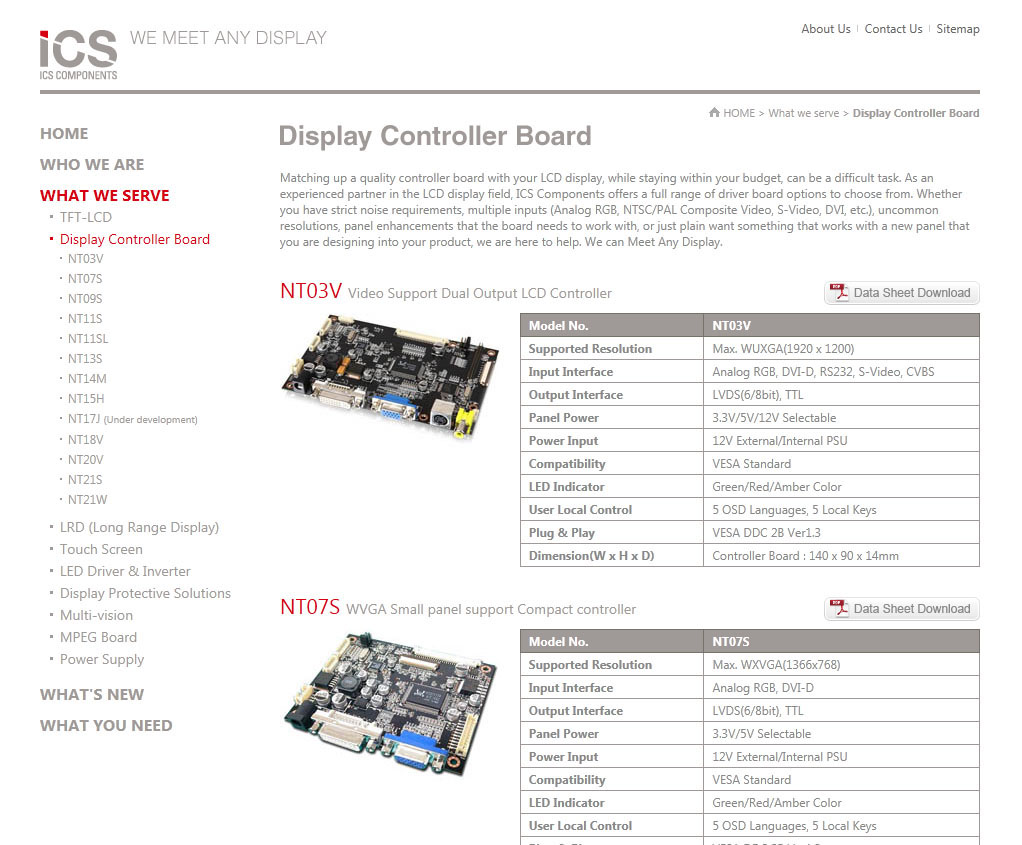Click 'Analog RGB, DVI-D, RS232, S-Video, CVBS' cell
This screenshot has width=1022, height=845.
841,372
